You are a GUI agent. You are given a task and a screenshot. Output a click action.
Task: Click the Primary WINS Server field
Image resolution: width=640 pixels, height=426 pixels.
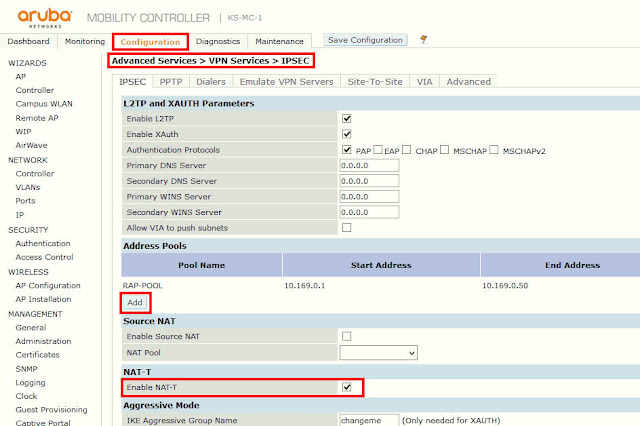tap(369, 196)
